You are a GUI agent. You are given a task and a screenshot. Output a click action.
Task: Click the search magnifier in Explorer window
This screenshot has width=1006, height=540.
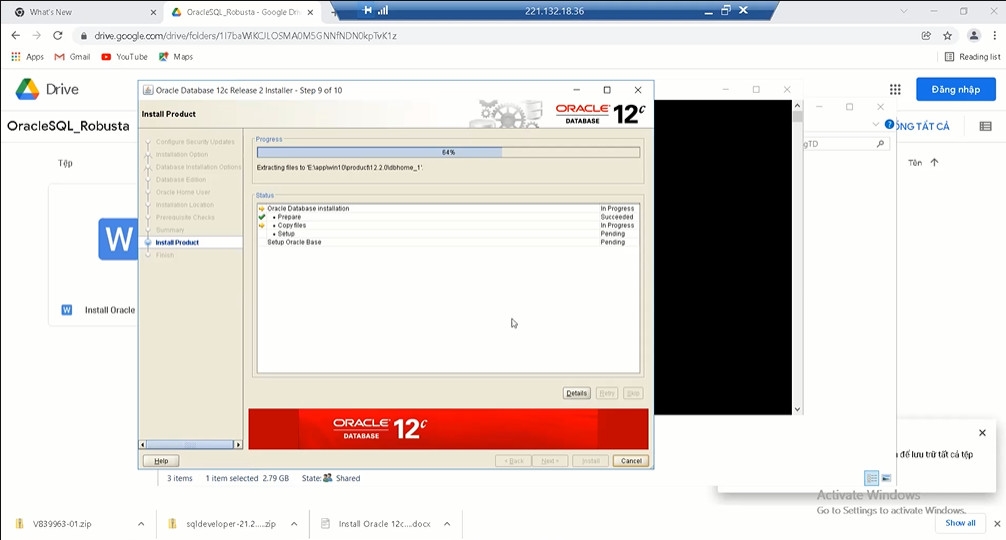[x=880, y=144]
